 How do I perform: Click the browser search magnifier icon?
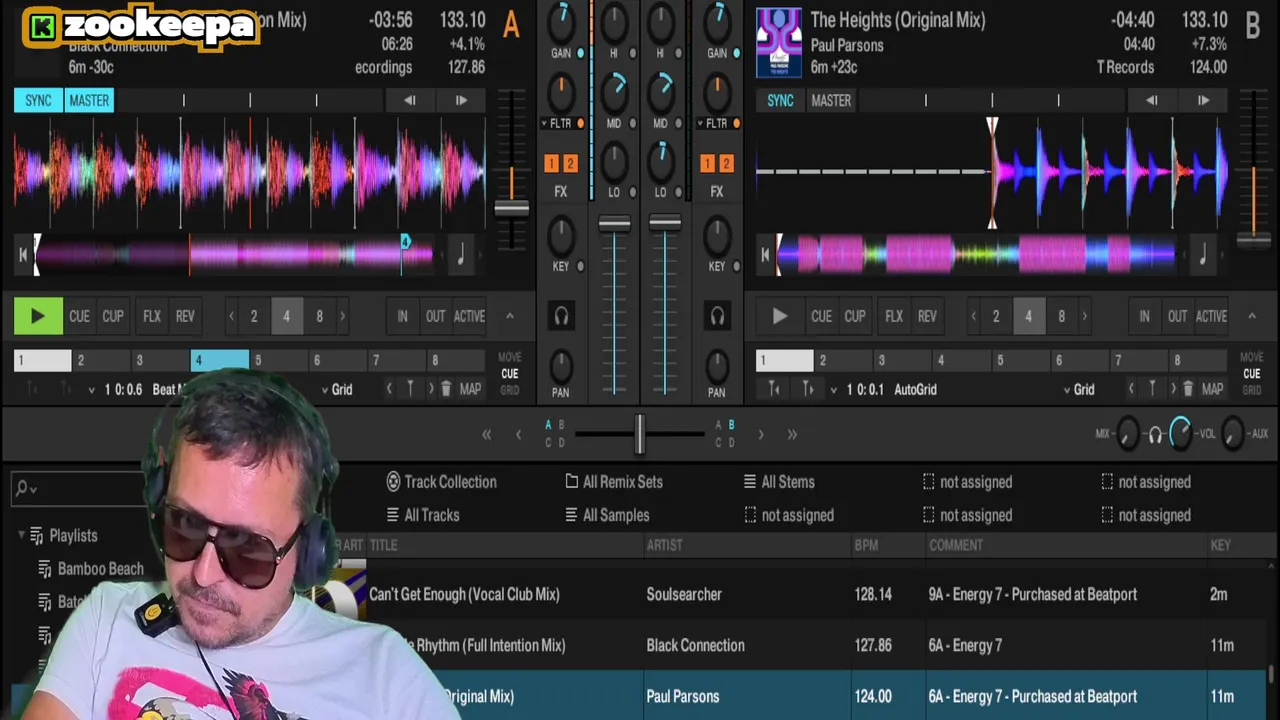[22, 489]
